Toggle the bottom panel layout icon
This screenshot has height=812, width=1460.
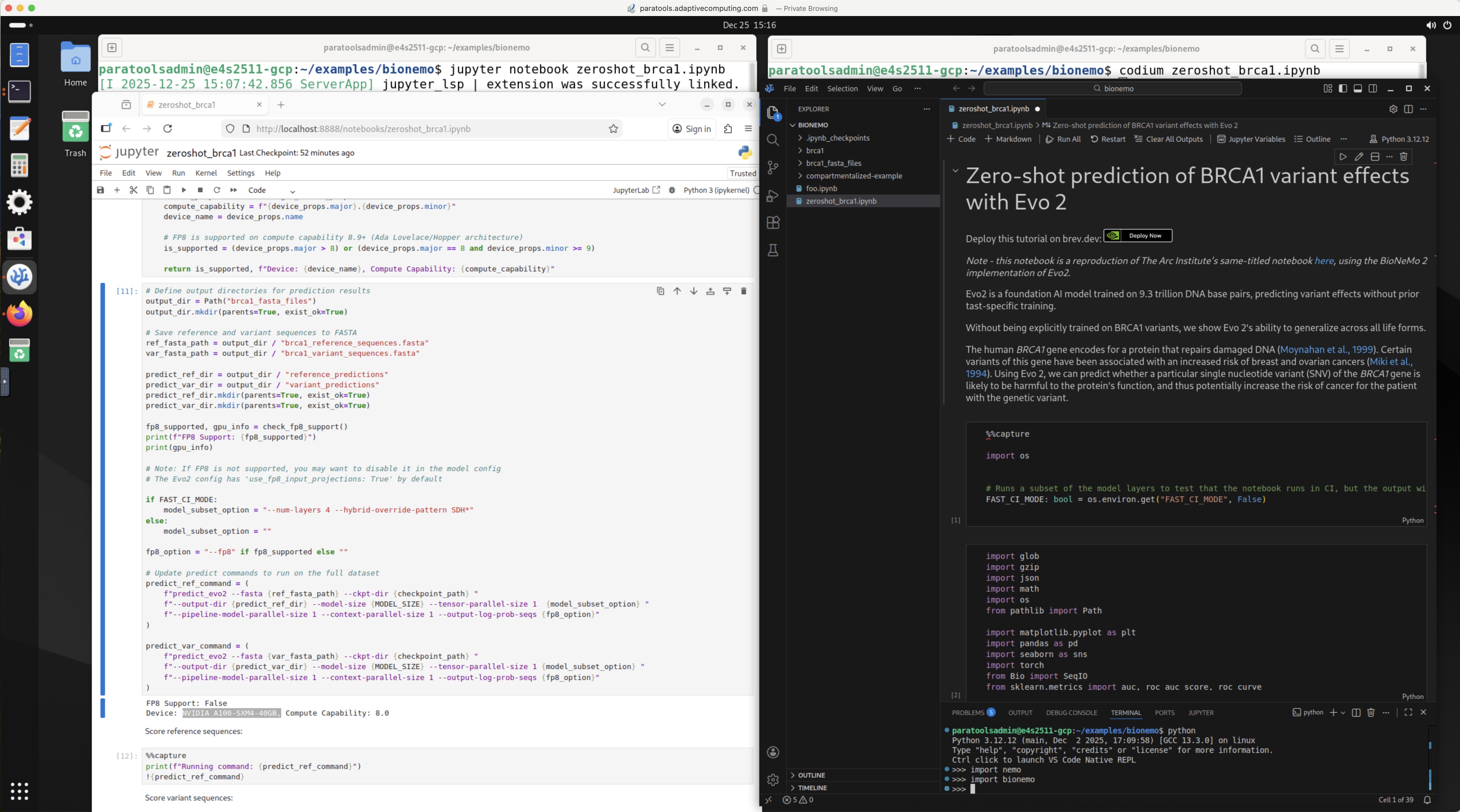point(1357,88)
